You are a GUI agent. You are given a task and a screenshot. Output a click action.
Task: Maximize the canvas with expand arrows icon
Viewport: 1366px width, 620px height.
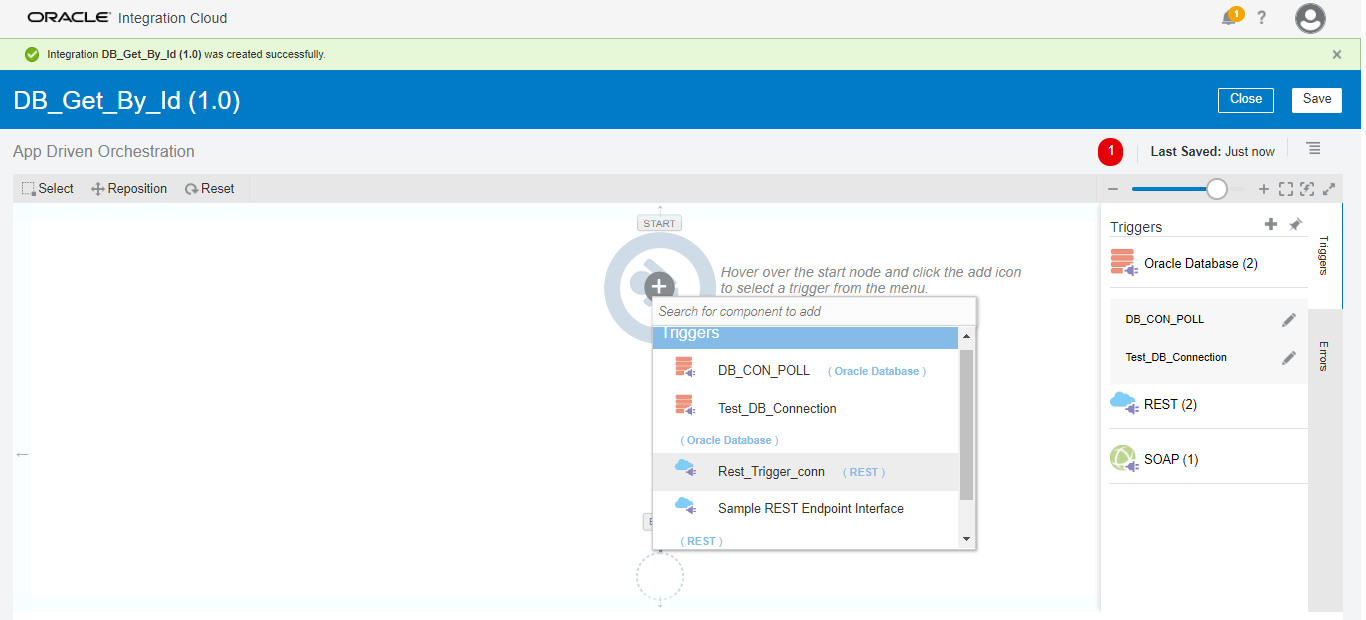(x=1329, y=189)
